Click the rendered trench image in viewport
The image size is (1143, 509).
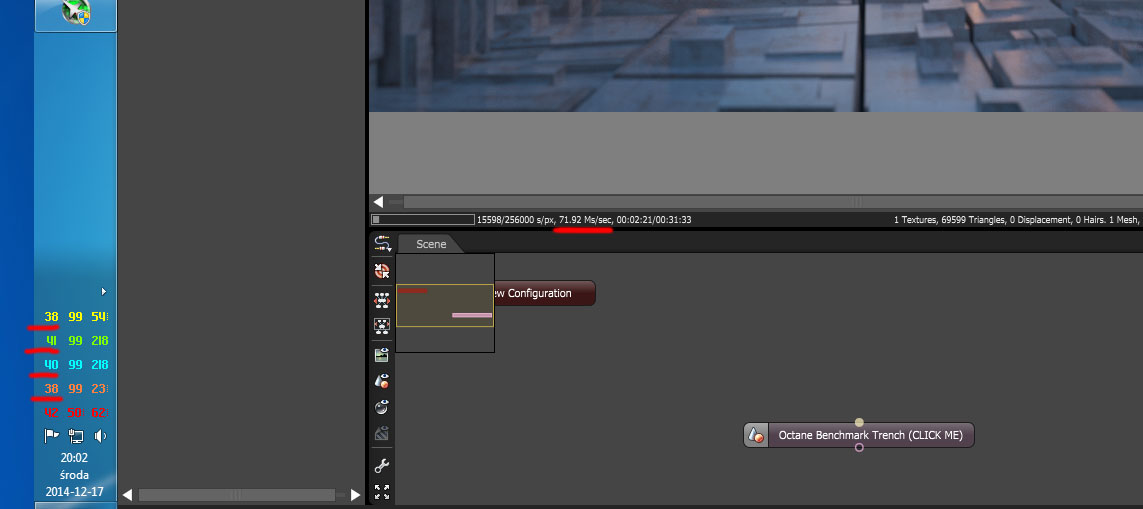tap(756, 55)
